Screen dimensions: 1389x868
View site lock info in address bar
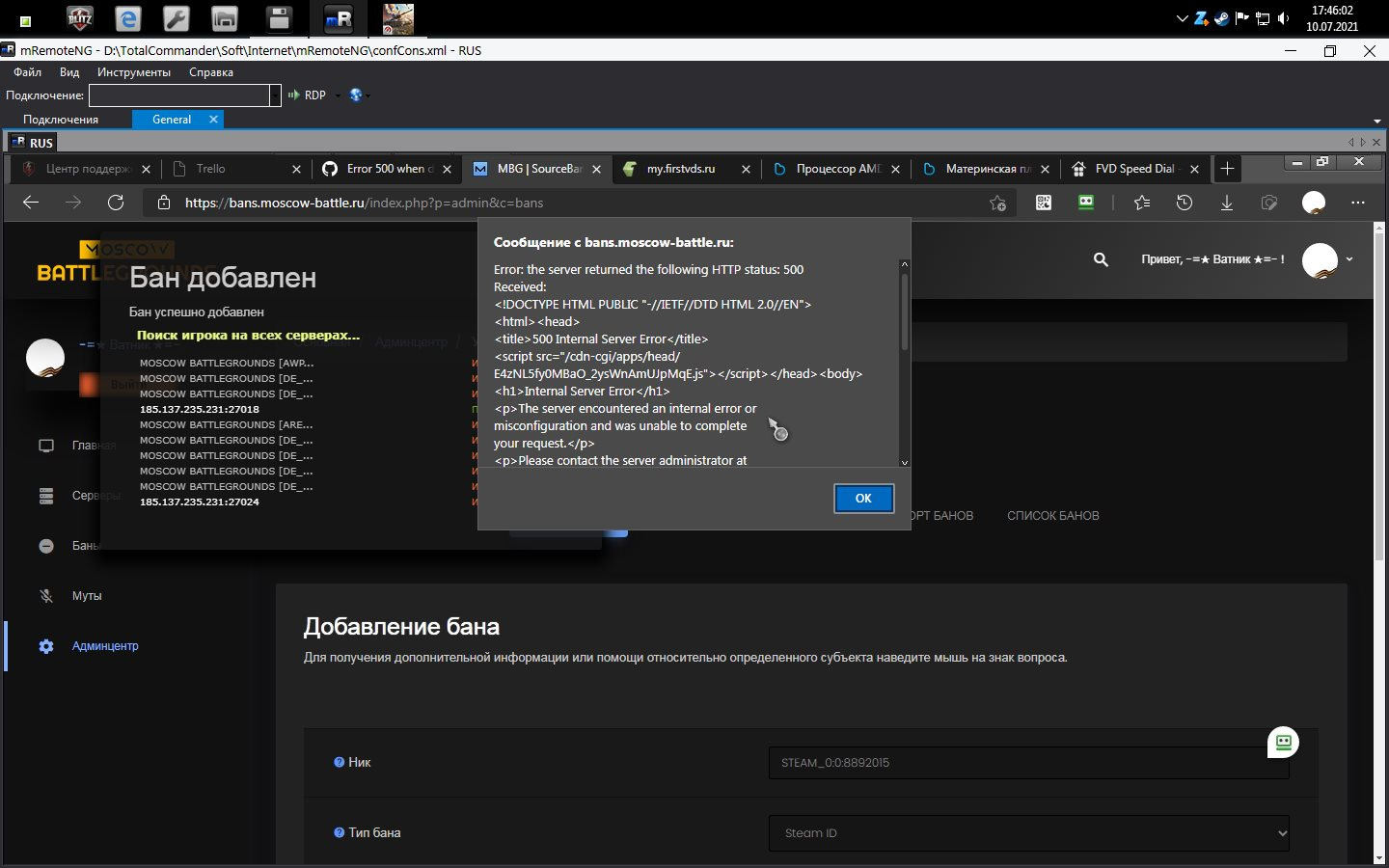pos(164,203)
